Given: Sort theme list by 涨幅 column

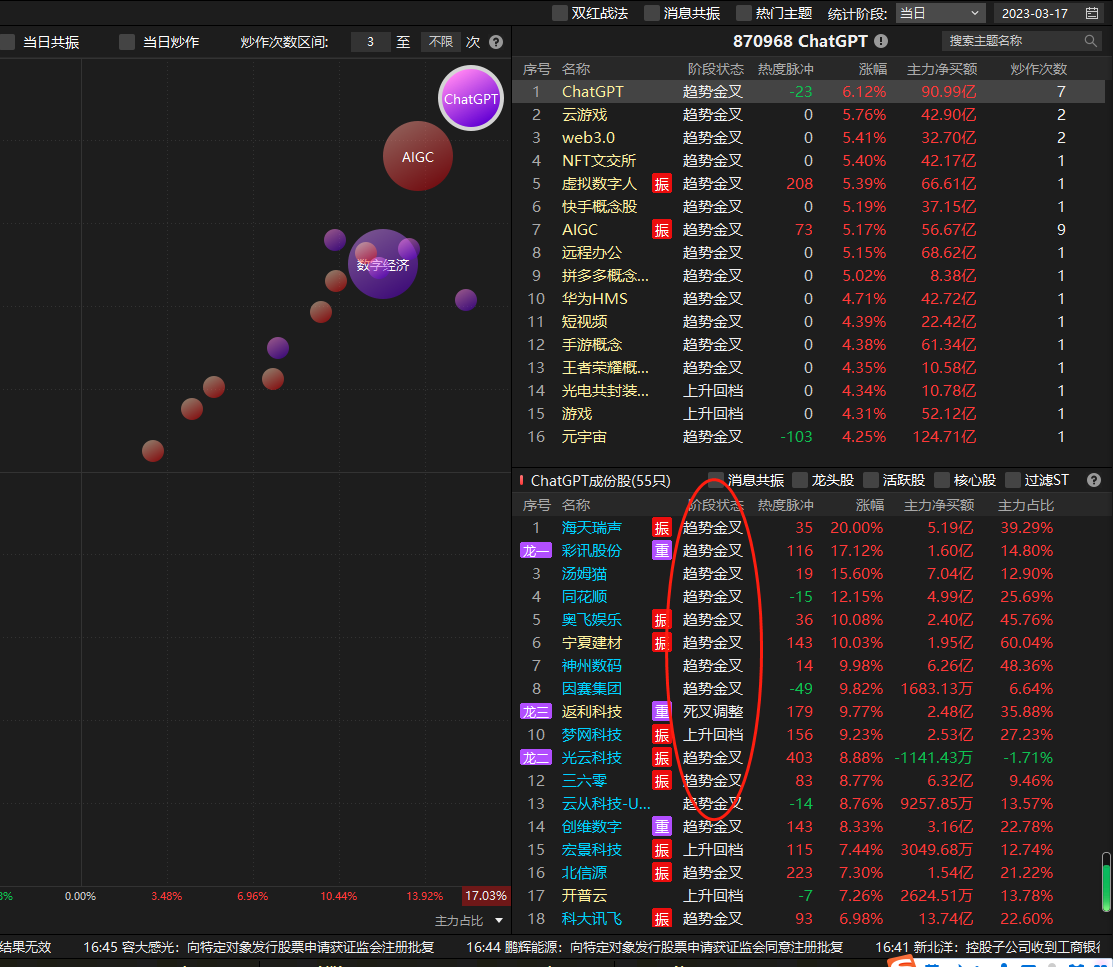Looking at the screenshot, I should click(872, 69).
